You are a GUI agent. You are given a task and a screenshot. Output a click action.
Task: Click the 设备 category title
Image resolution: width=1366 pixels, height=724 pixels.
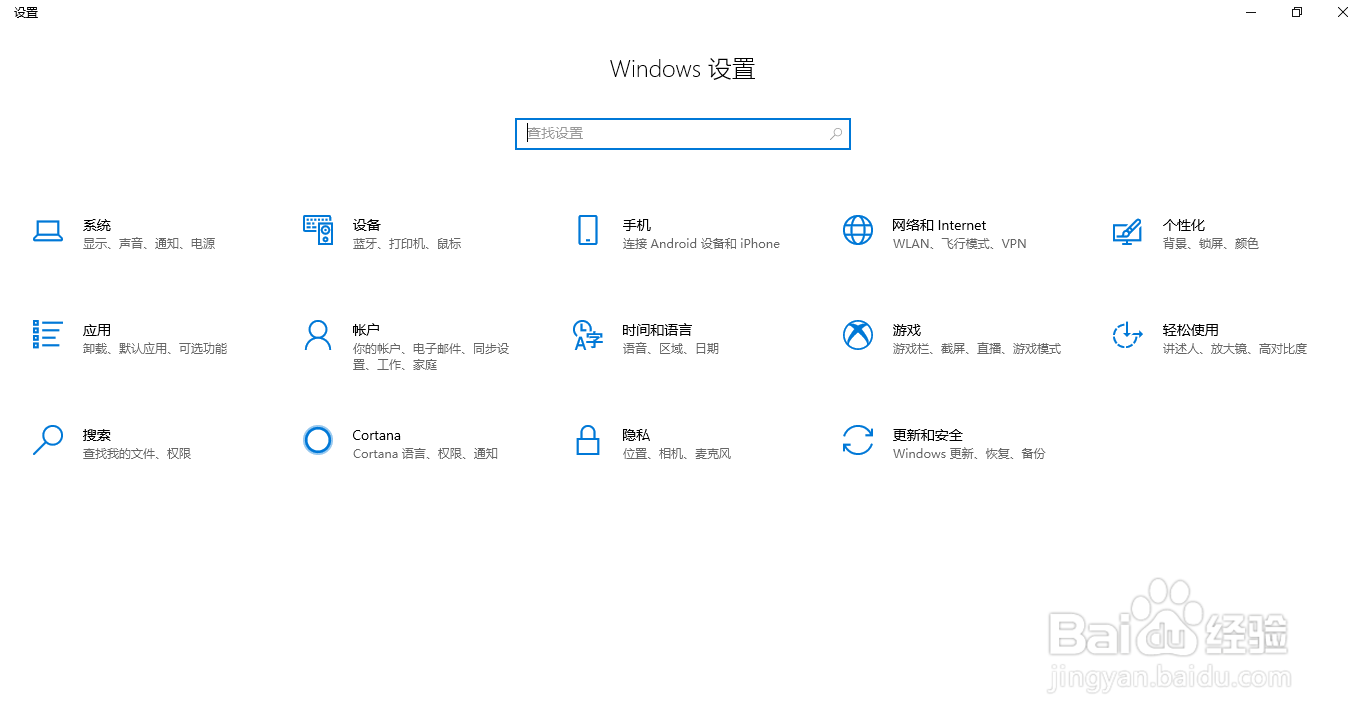pyautogui.click(x=367, y=225)
